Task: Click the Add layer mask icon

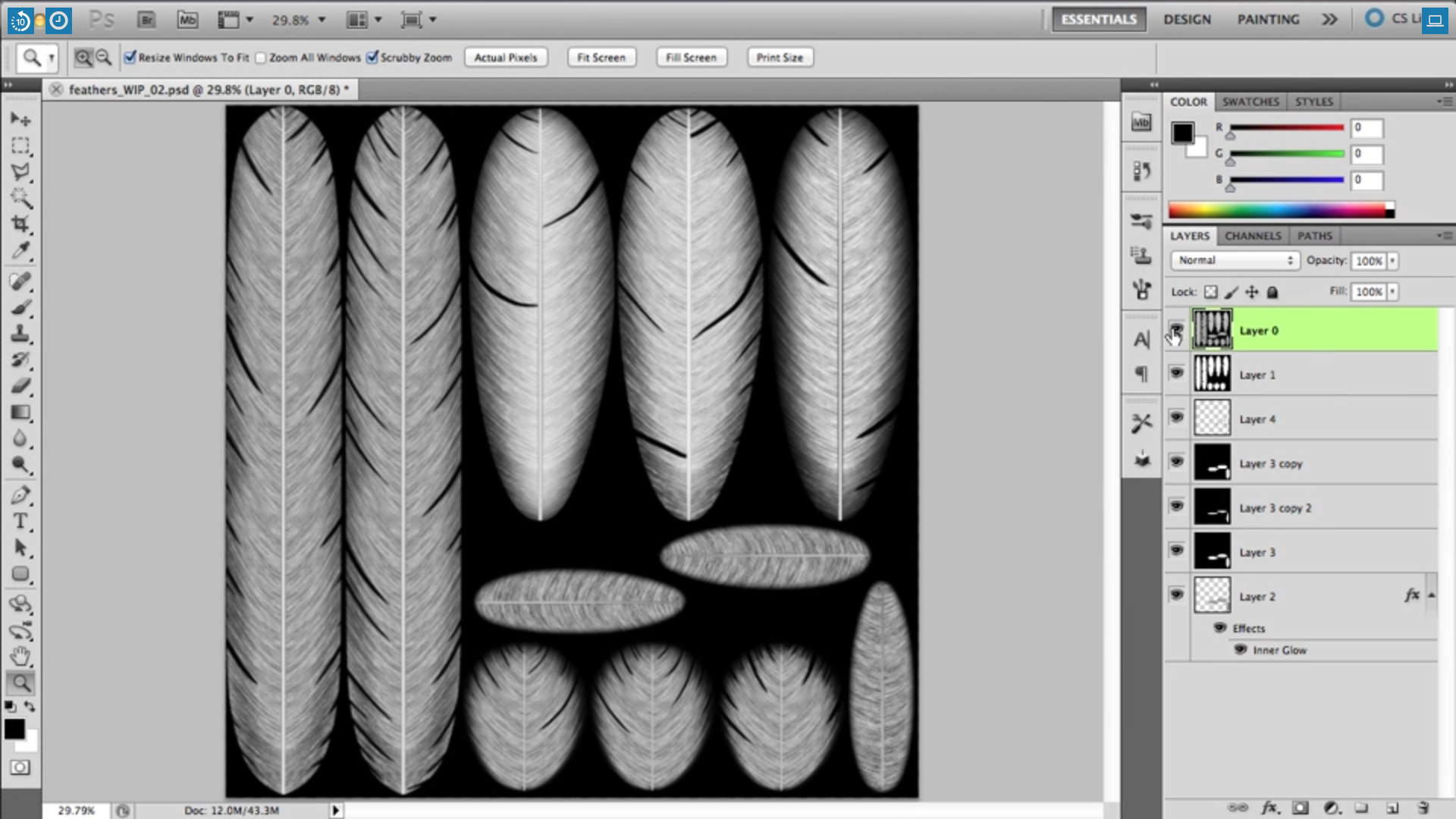Action: pyautogui.click(x=1299, y=809)
